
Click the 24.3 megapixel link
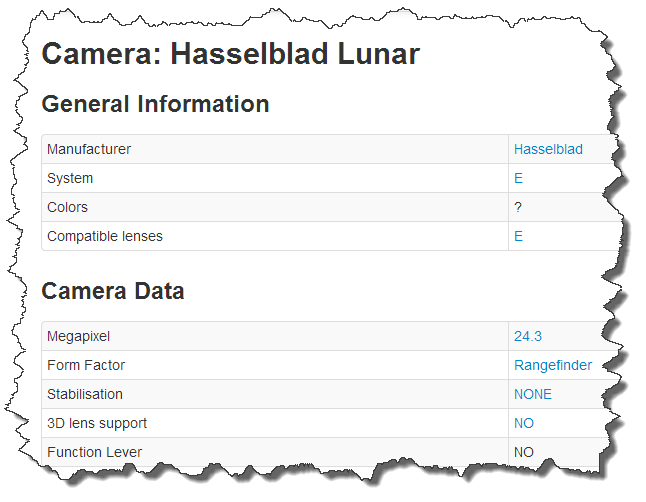tap(528, 336)
